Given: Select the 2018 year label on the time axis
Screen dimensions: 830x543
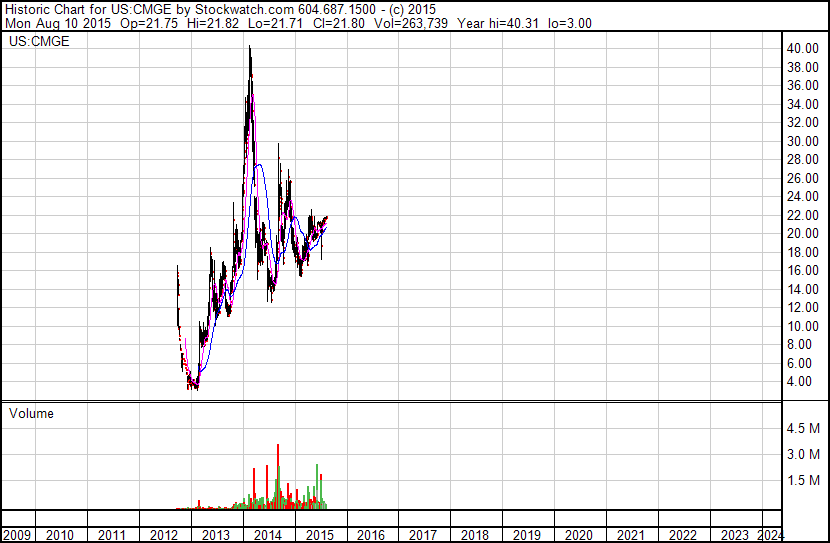Looking at the screenshot, I should tap(474, 535).
